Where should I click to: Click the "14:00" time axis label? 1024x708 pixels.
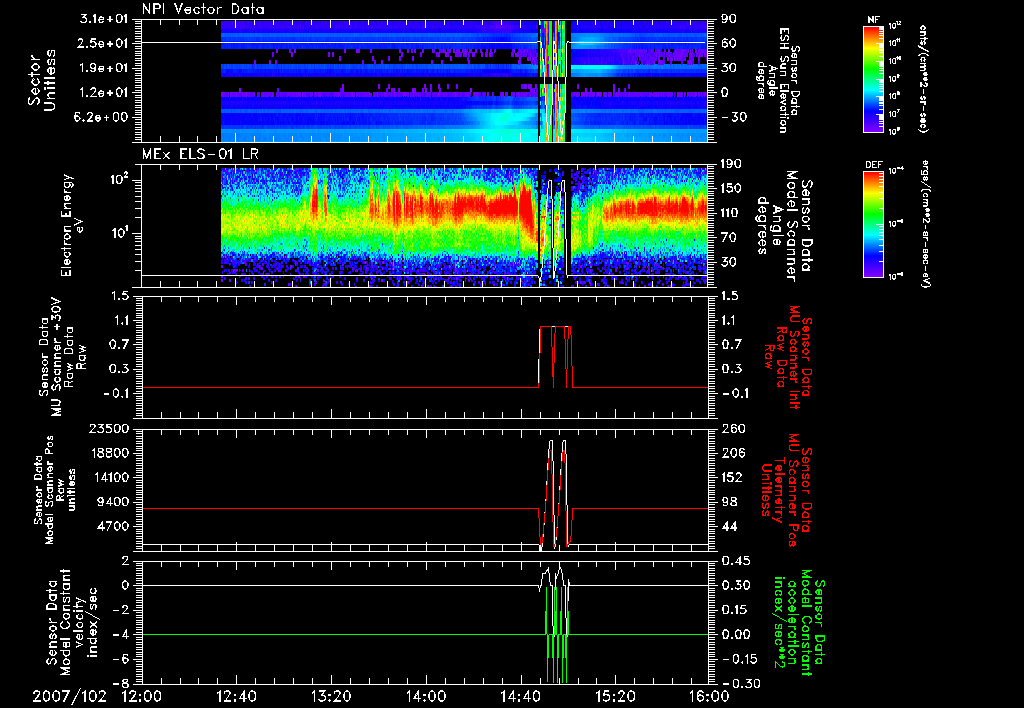pyautogui.click(x=425, y=697)
